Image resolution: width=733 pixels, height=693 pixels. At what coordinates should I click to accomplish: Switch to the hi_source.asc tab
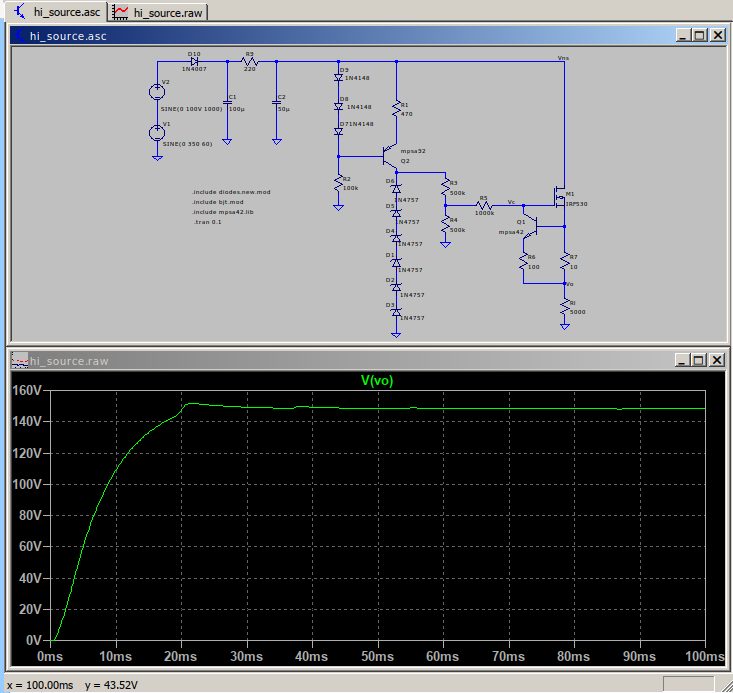coord(57,12)
